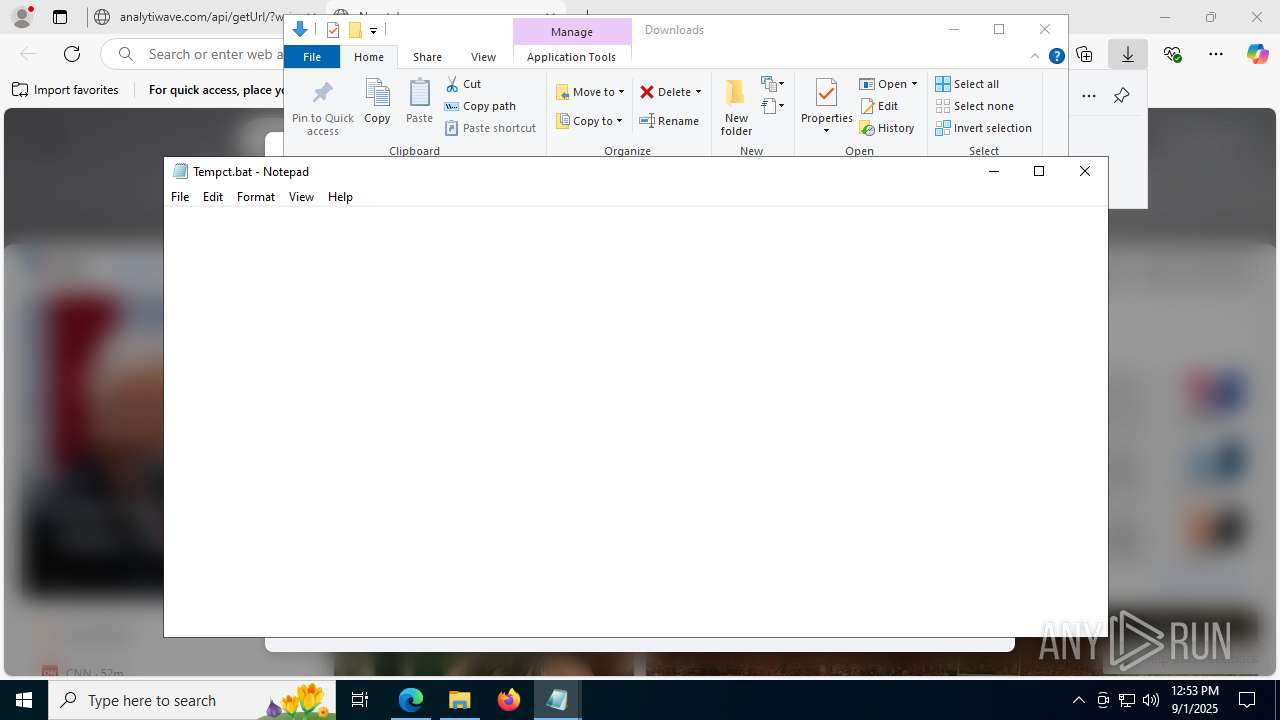The width and height of the screenshot is (1280, 720).
Task: Open Notepad's Format menu
Action: [x=256, y=197]
